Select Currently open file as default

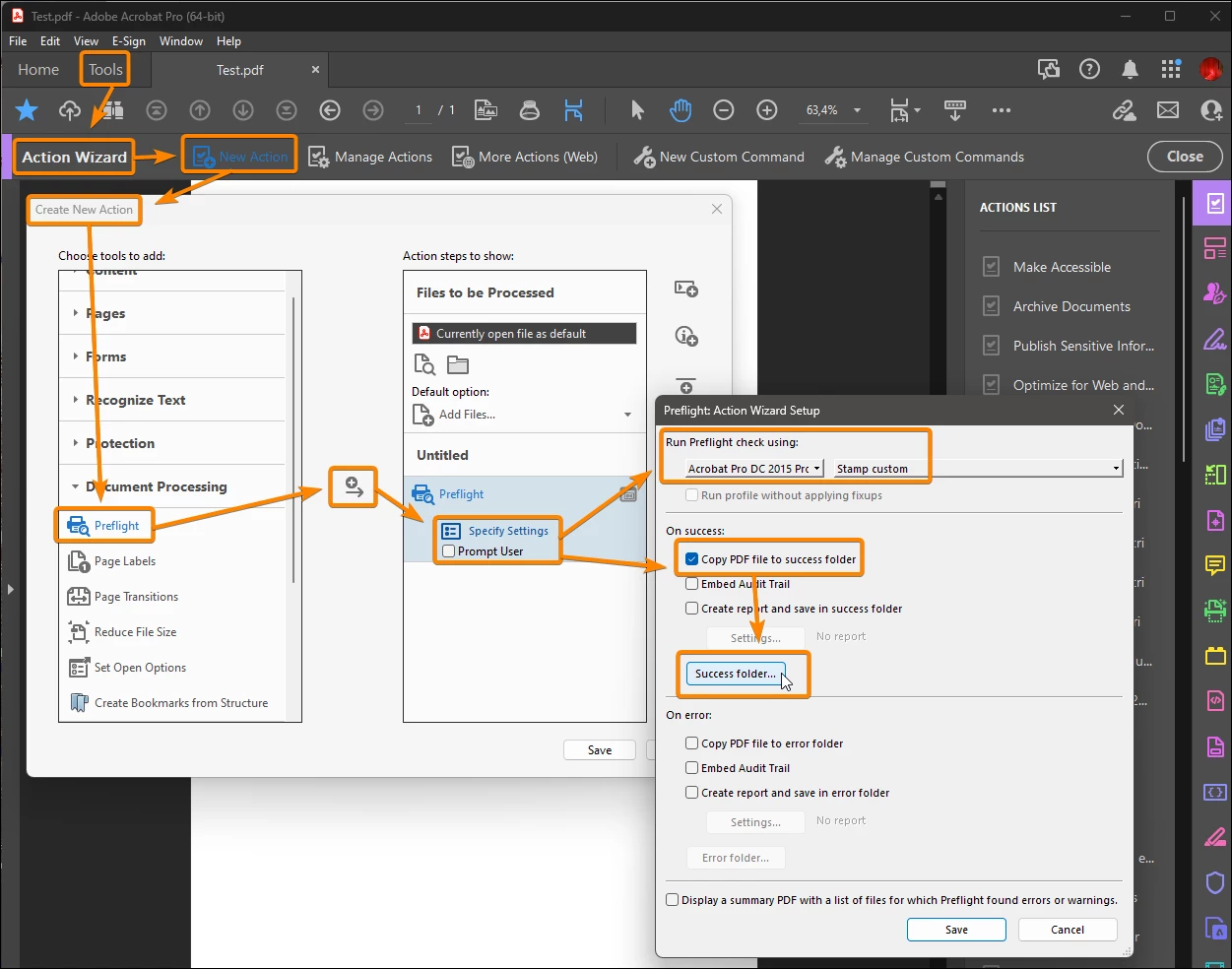524,334
